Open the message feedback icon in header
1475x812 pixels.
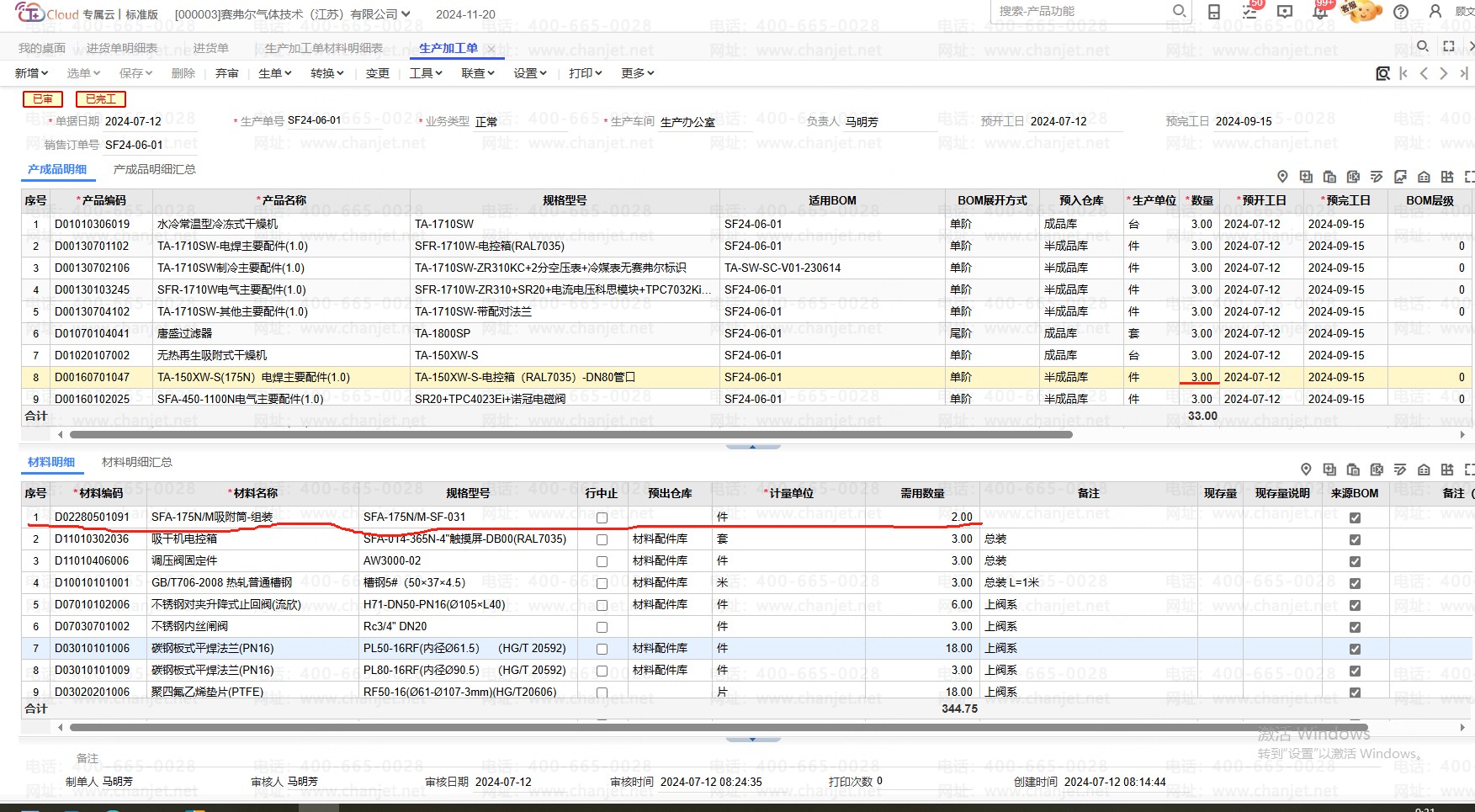(x=1285, y=12)
